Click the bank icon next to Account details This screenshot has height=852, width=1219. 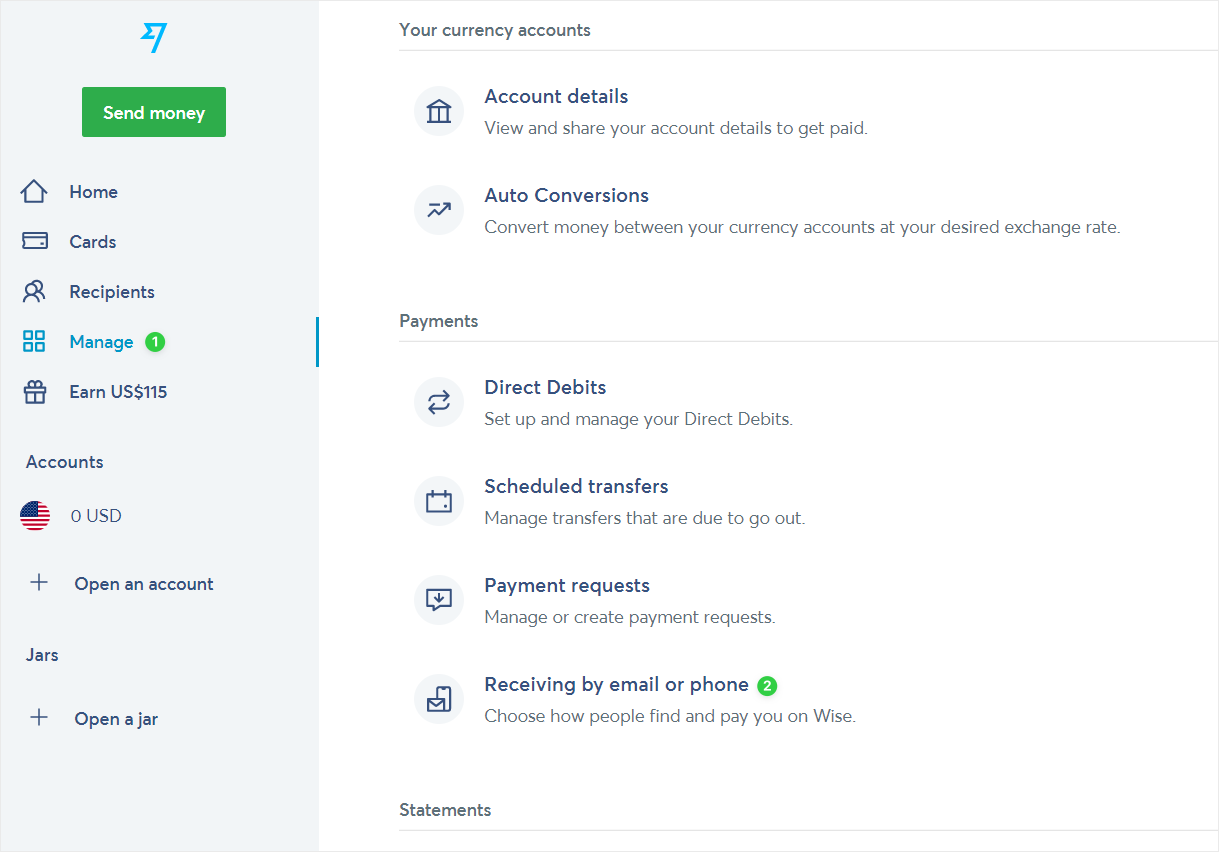(438, 110)
